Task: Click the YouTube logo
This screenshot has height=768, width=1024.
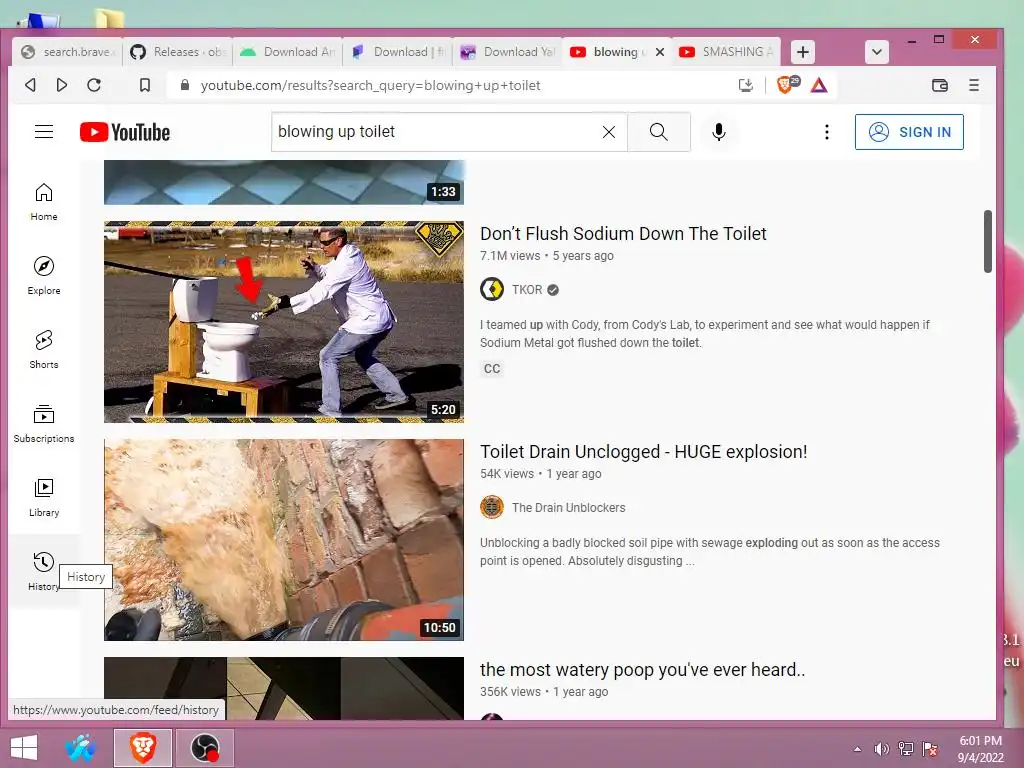Action: point(125,133)
